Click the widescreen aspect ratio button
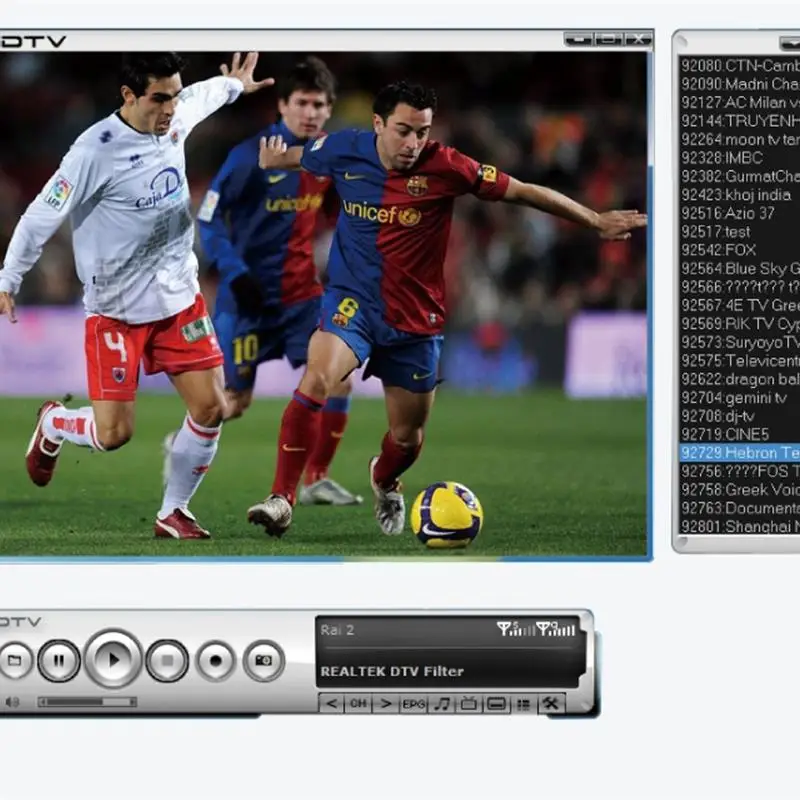Screen dimensions: 800x800 496,704
